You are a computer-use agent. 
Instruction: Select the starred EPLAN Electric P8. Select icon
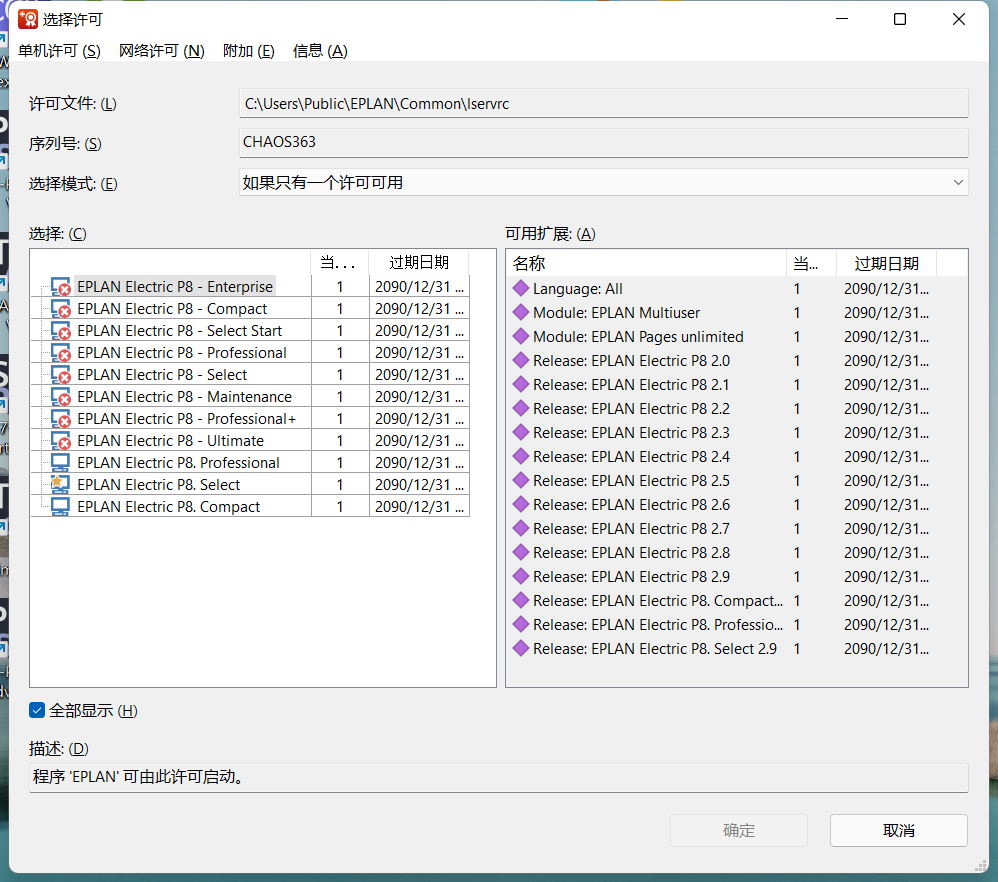click(60, 485)
